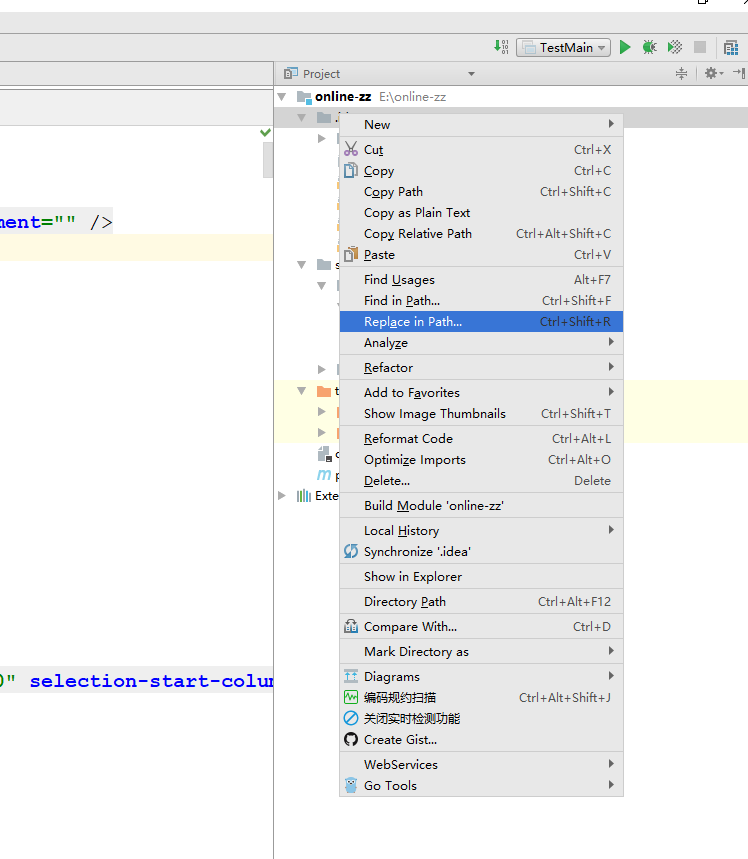Collapse the orange target folder arrow

pyautogui.click(x=302, y=391)
